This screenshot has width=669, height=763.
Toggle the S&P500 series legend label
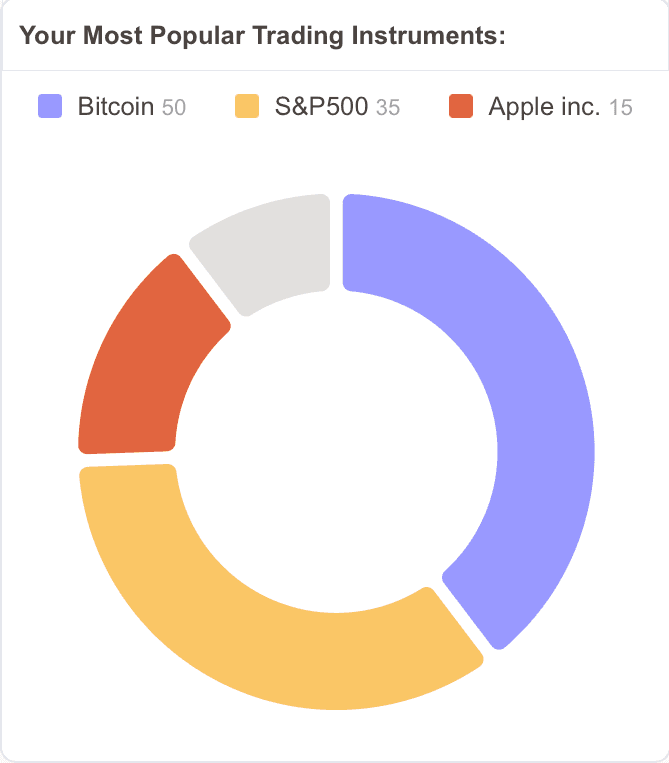point(321,107)
